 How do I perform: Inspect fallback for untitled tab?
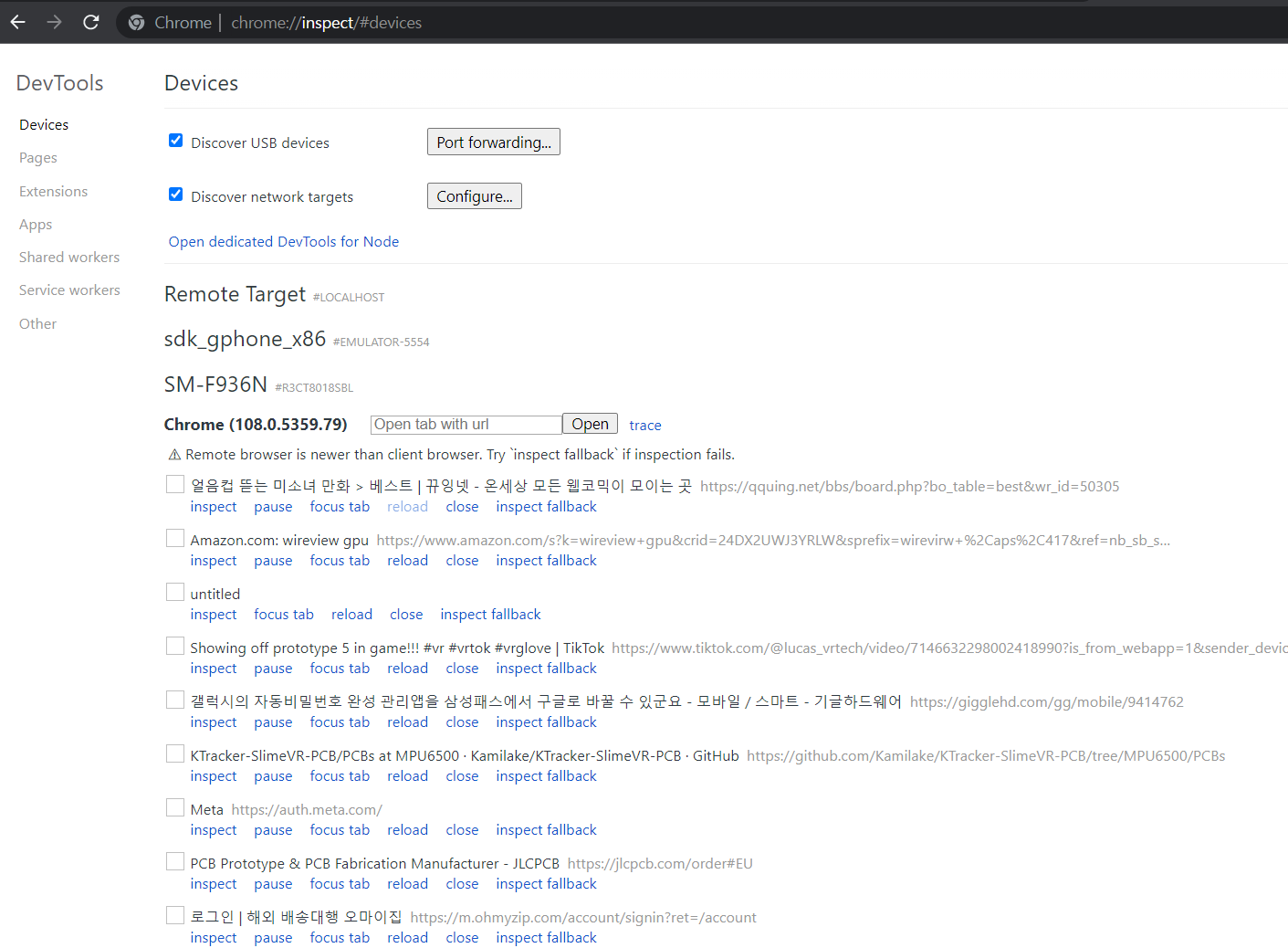[x=491, y=615]
